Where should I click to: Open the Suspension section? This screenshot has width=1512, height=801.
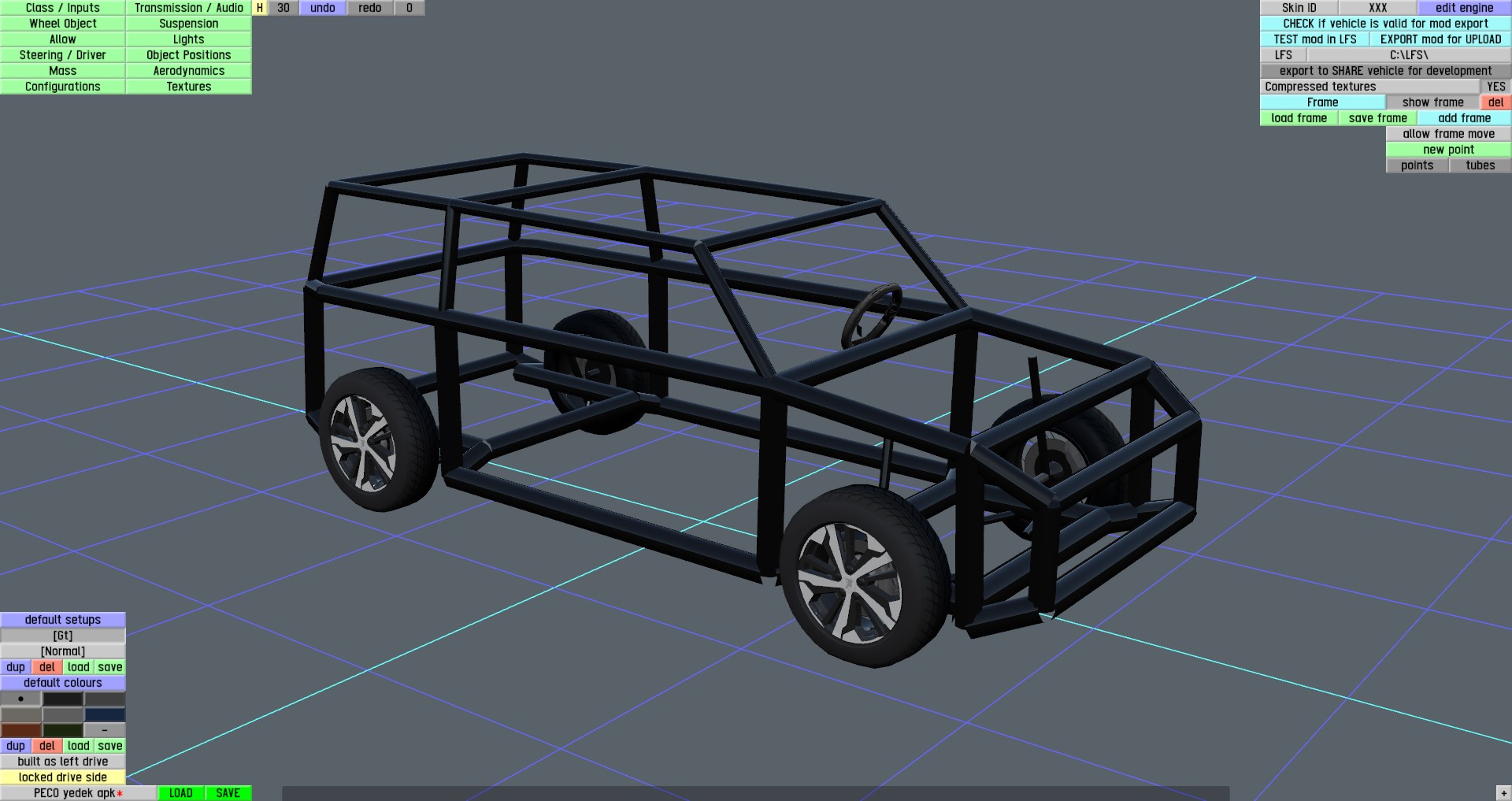pos(189,24)
